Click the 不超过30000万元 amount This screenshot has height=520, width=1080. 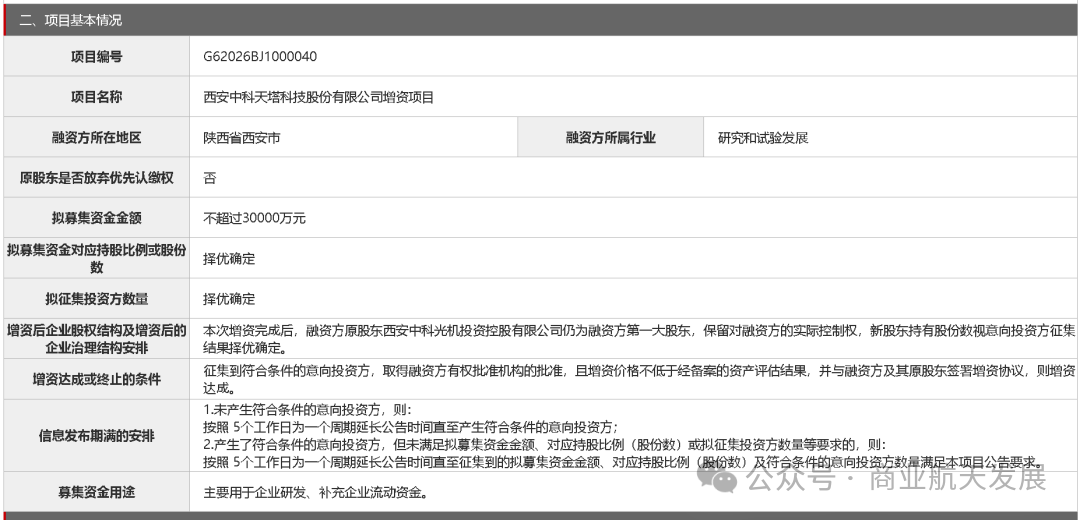[255, 218]
